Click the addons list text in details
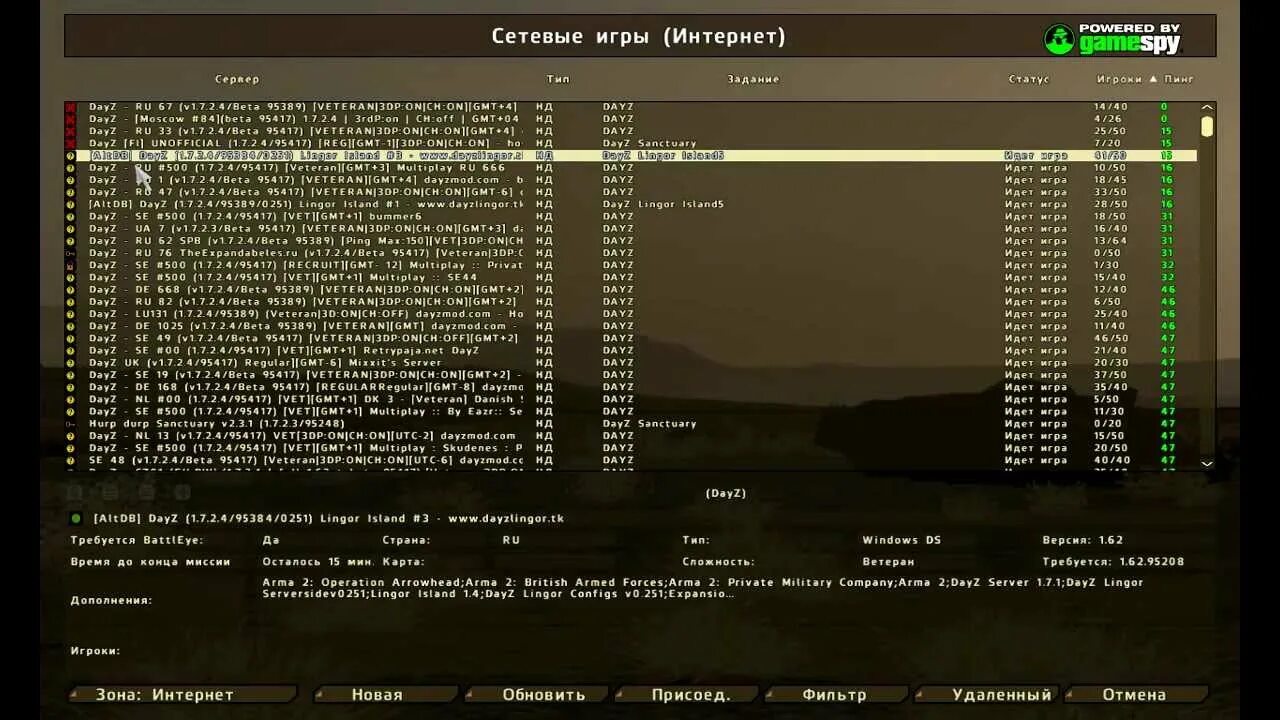The height and width of the screenshot is (720, 1280). 703,588
